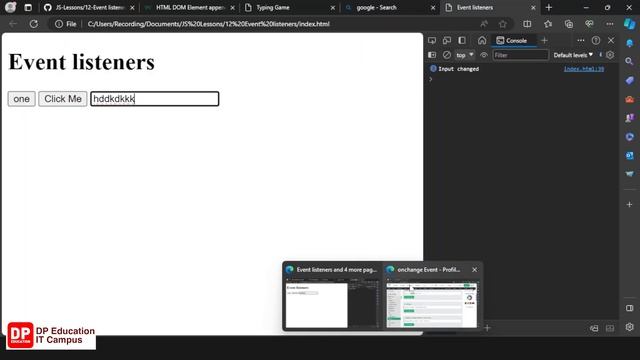Click the 'Click Me' button
Viewport: 640px width, 360px height.
pyautogui.click(x=63, y=99)
